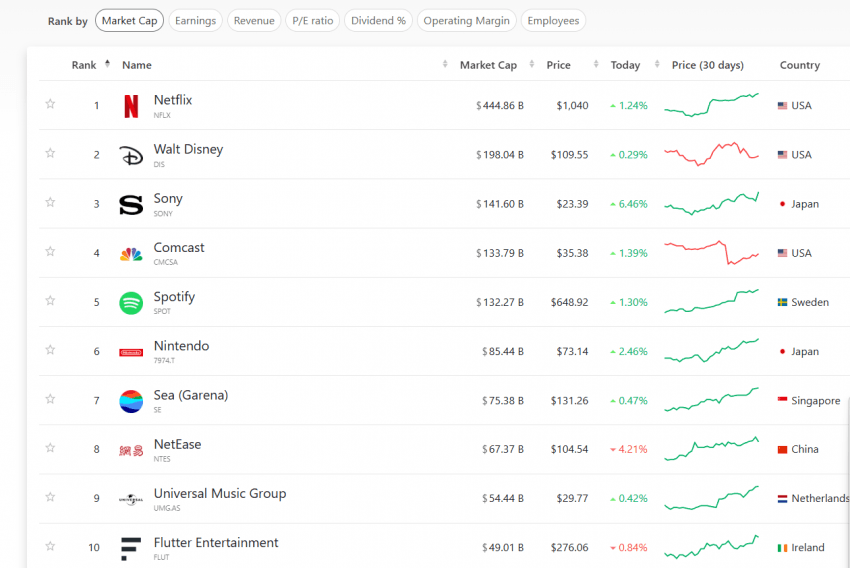Click the Today column header
This screenshot has height=568, width=850.
pyautogui.click(x=625, y=65)
